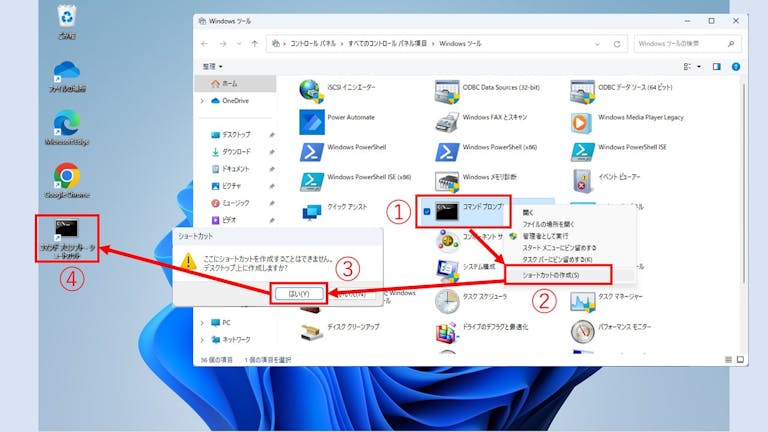Viewport: 768px width, 432px height.
Task: Open the Disk Cleanup icon
Action: (x=312, y=332)
